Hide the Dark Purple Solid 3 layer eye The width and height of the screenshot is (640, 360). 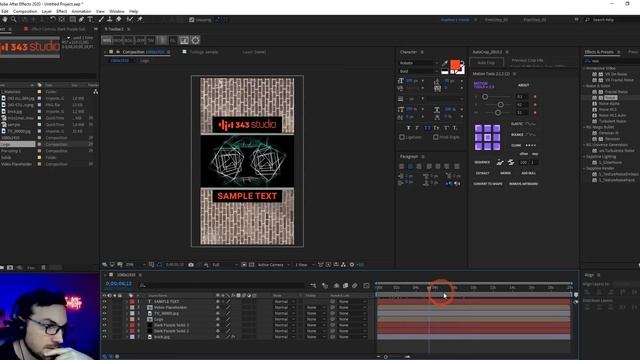104,325
